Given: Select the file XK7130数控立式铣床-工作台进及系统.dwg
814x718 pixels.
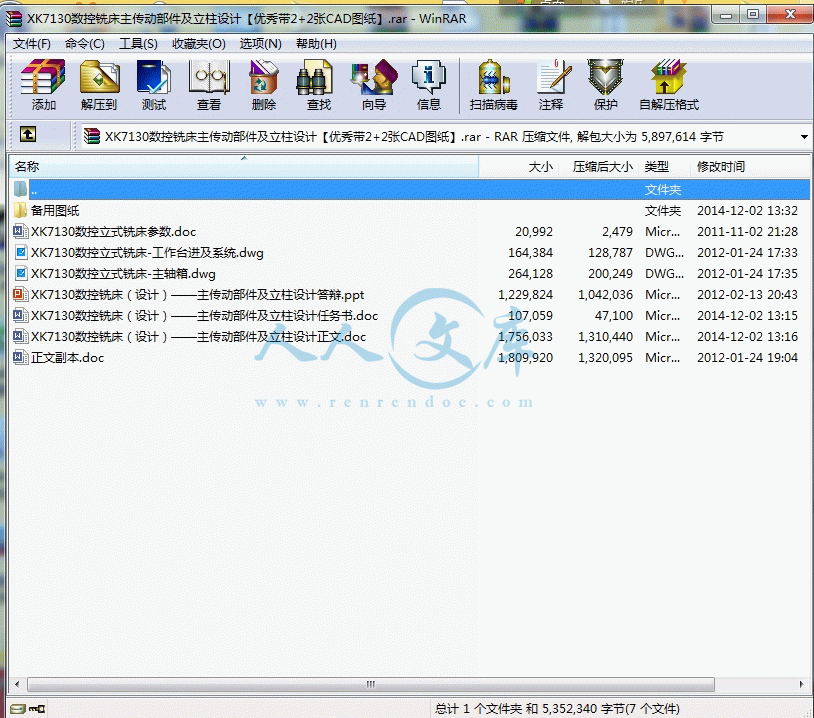Looking at the screenshot, I should point(147,253).
